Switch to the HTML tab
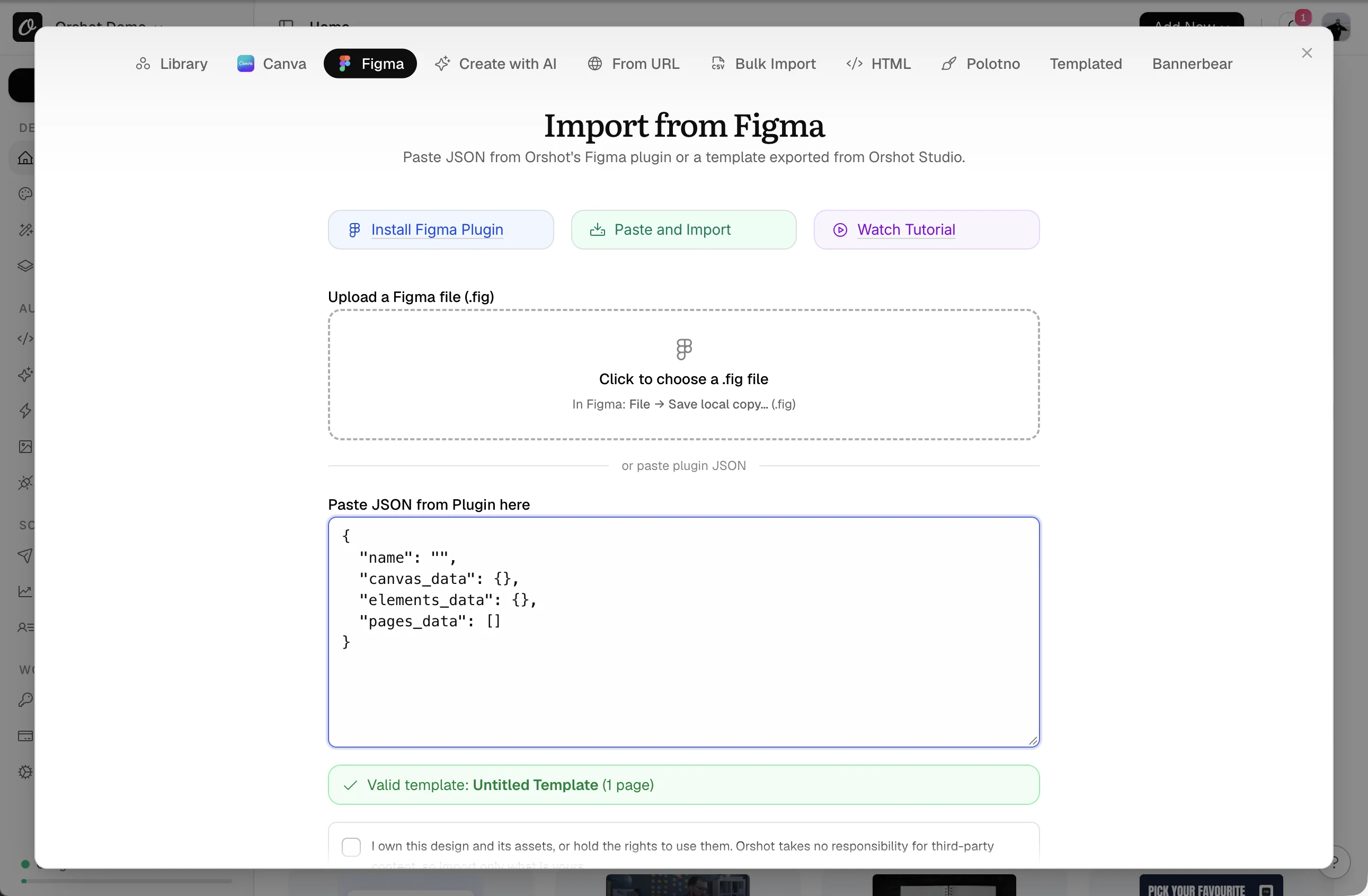The width and height of the screenshot is (1368, 896). click(879, 64)
